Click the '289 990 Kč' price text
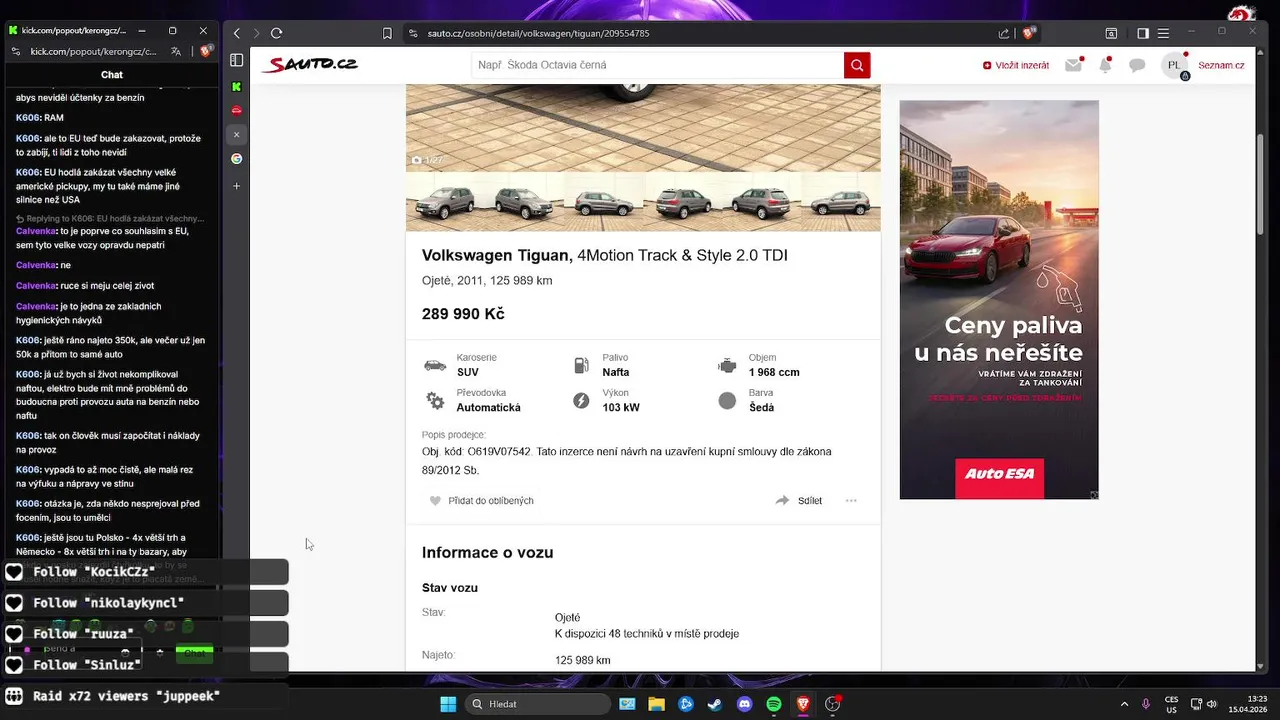Viewport: 1280px width, 720px height. (x=463, y=314)
